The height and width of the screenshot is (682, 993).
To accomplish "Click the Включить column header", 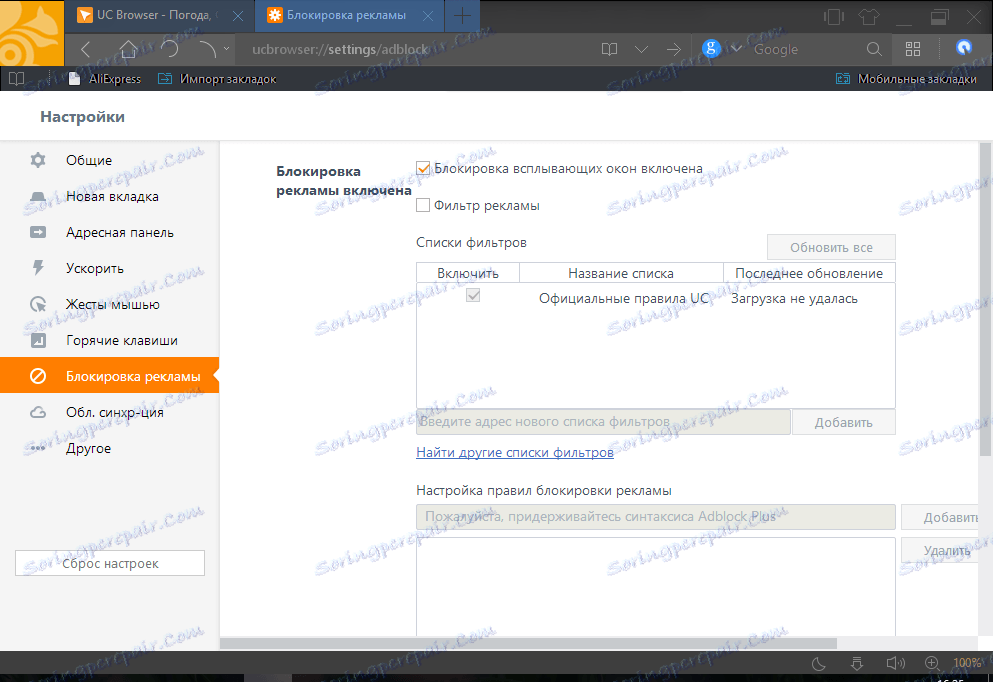I will point(468,273).
